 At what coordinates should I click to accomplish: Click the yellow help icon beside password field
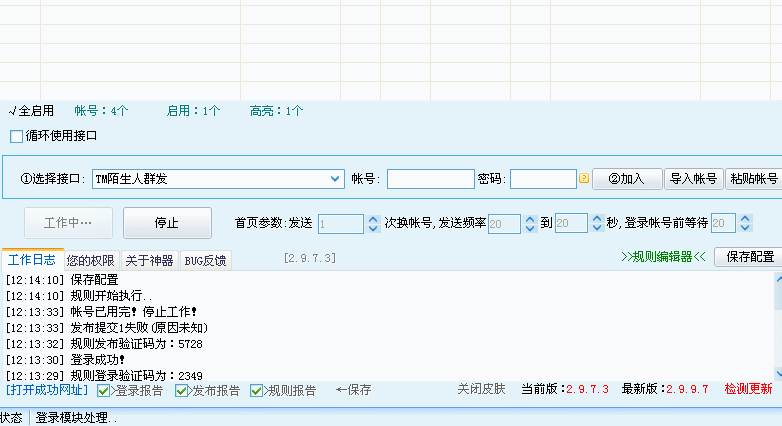pyautogui.click(x=584, y=179)
